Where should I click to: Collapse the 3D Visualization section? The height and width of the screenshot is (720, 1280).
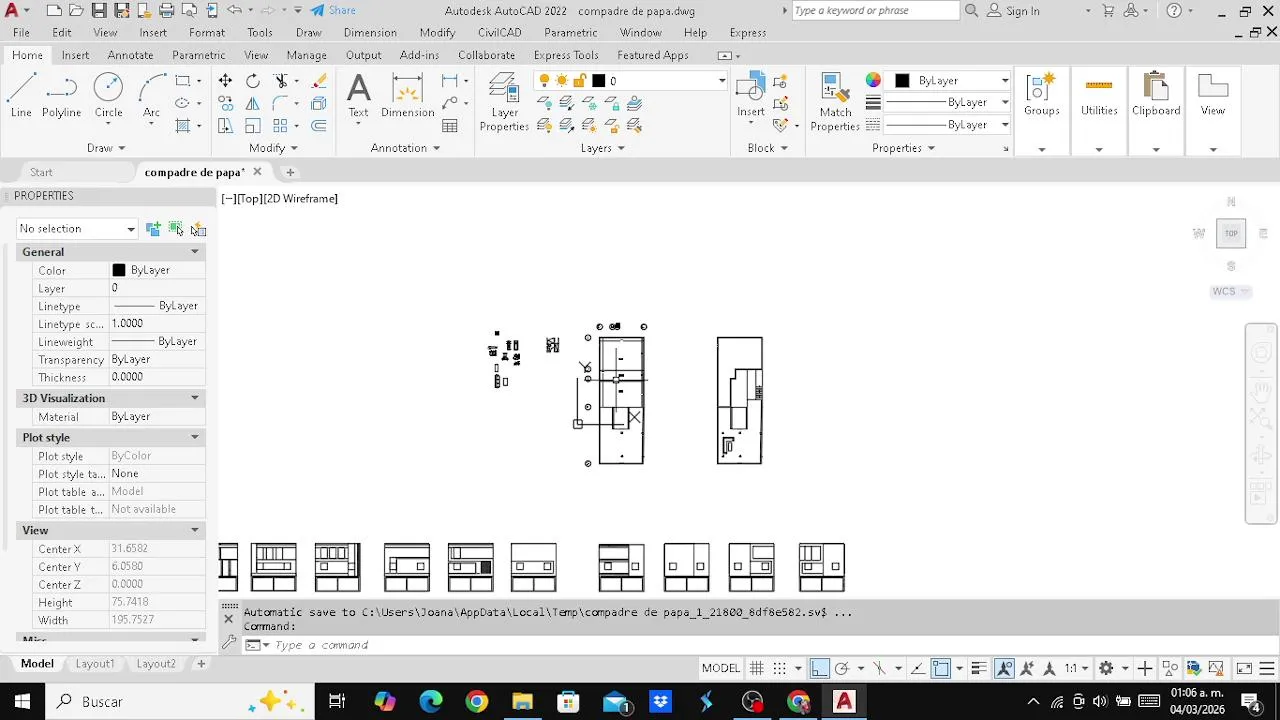pos(195,398)
